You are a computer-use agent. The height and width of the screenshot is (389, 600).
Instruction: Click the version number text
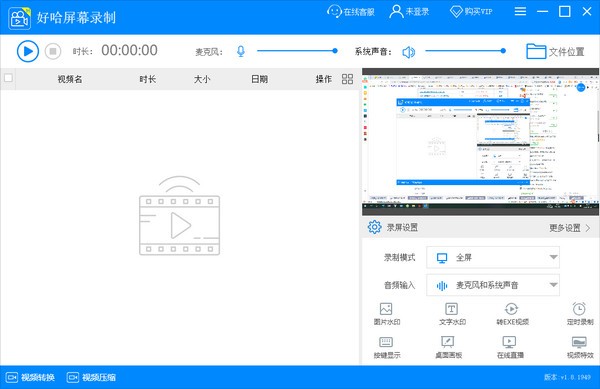pyautogui.click(x=567, y=377)
